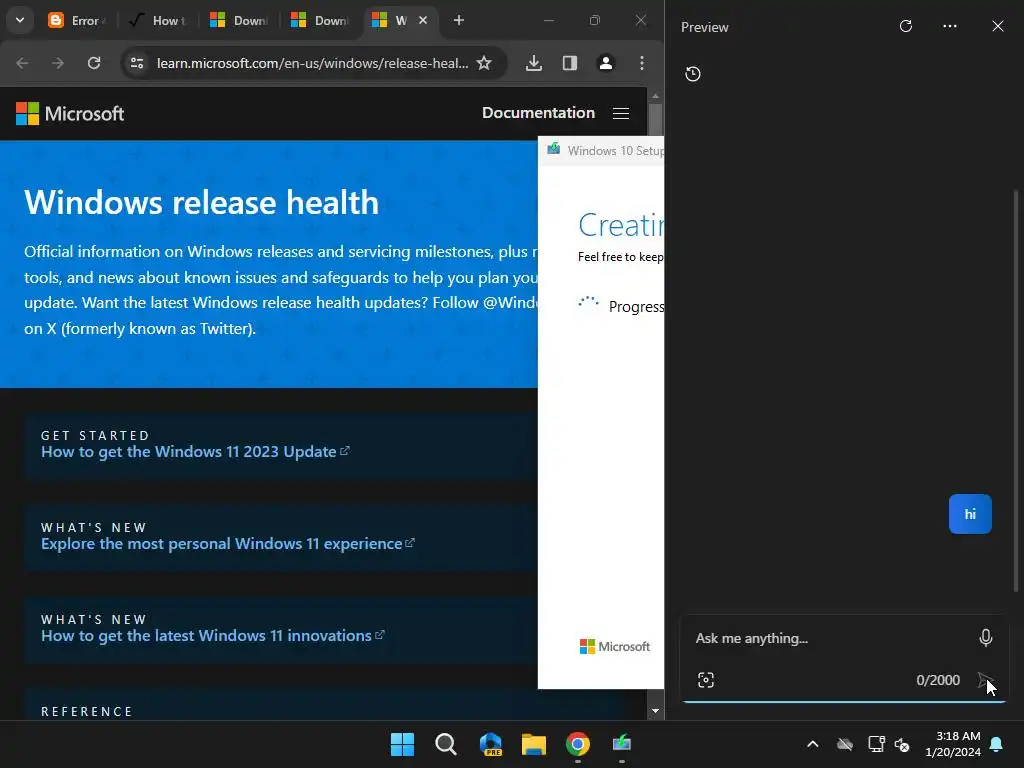Open taskbar Search

point(445,744)
